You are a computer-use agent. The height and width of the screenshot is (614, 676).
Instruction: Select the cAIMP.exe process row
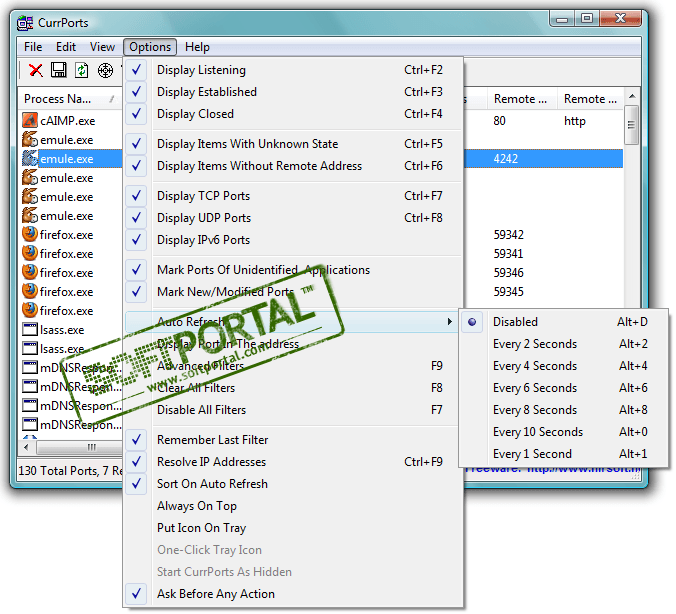72,121
